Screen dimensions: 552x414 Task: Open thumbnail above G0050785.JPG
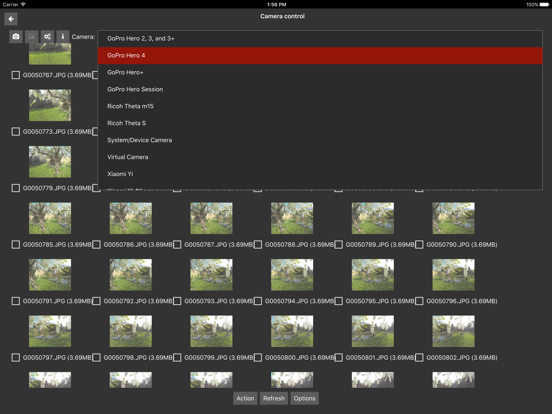point(50,218)
